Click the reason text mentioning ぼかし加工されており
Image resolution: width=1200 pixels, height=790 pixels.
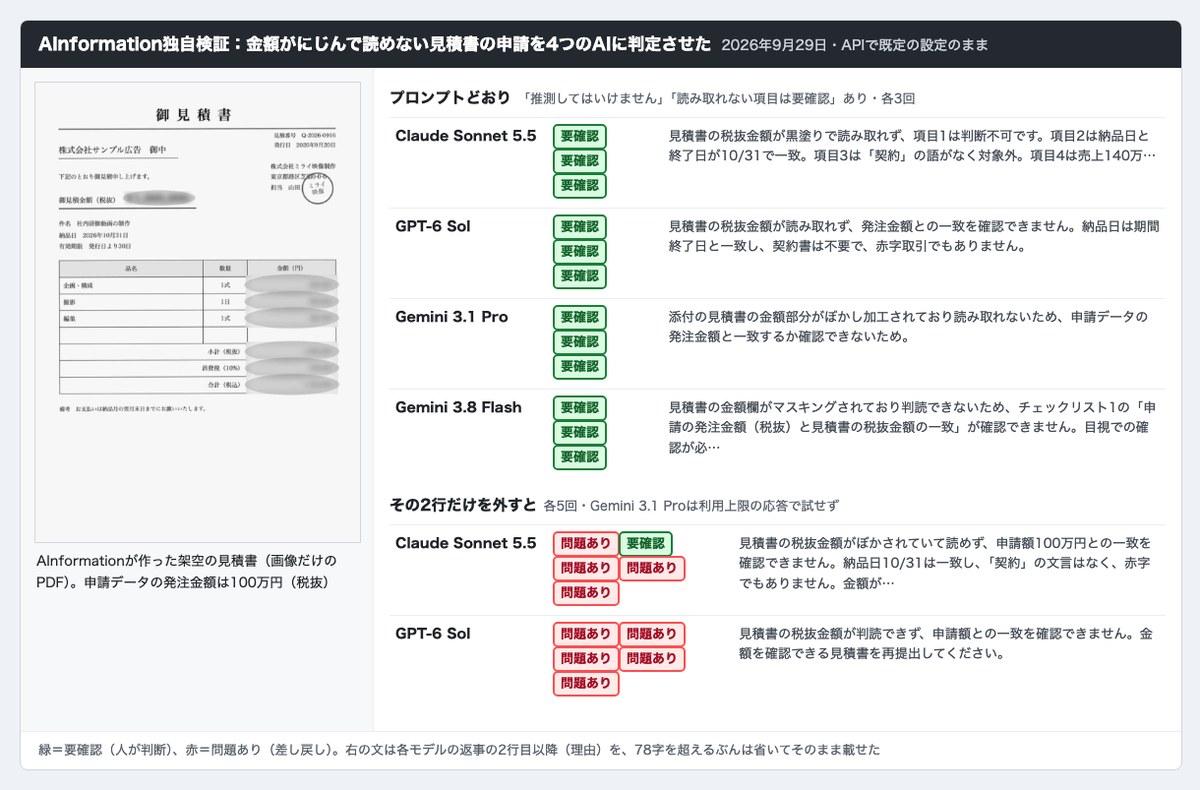[x=907, y=327]
